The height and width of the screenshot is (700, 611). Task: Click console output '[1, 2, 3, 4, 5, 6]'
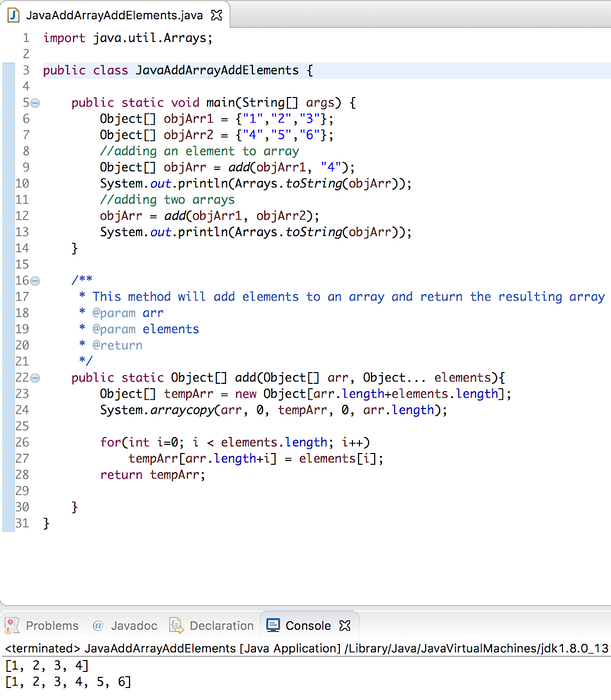[68, 682]
